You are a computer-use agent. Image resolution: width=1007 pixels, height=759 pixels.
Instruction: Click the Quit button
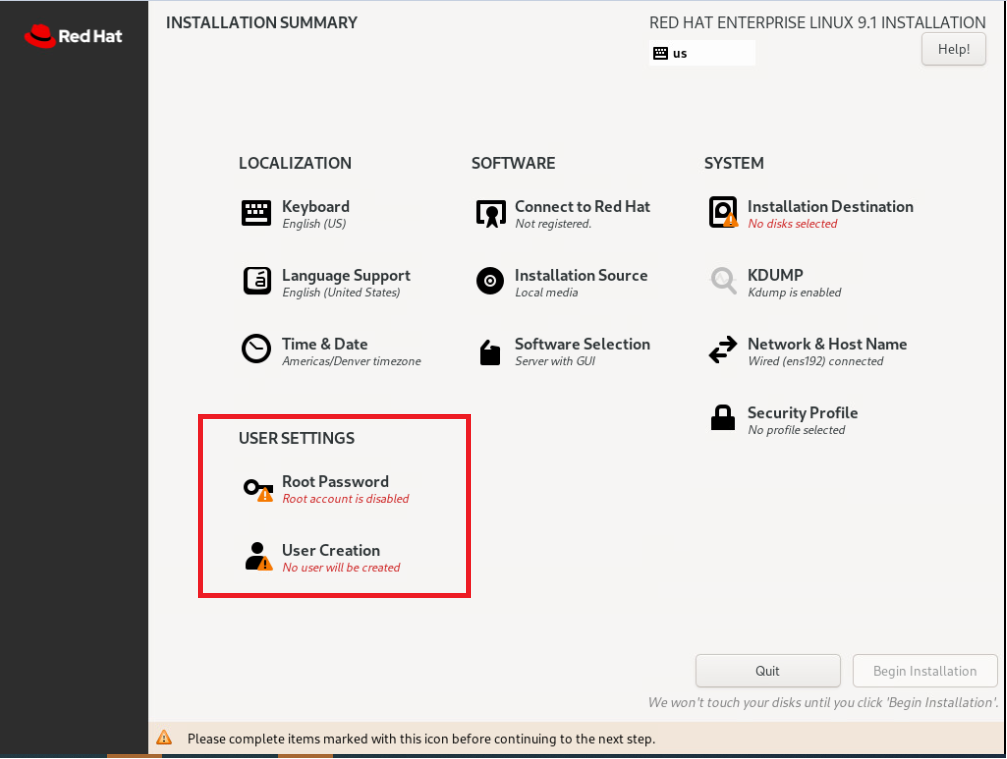[768, 671]
